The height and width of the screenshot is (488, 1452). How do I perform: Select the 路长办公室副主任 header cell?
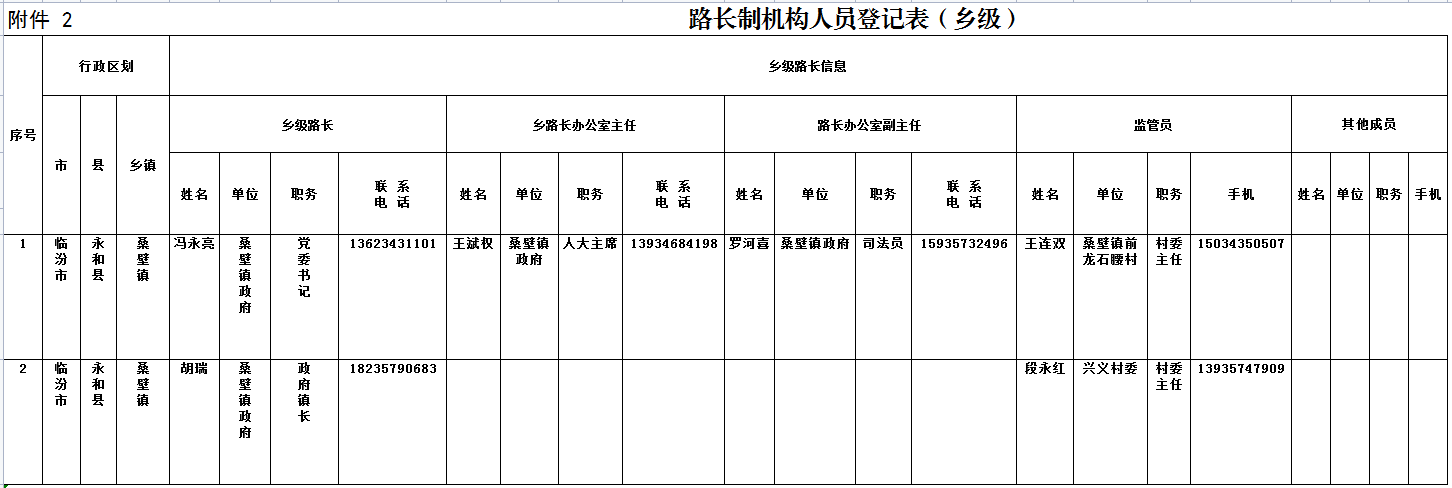pyautogui.click(x=869, y=125)
